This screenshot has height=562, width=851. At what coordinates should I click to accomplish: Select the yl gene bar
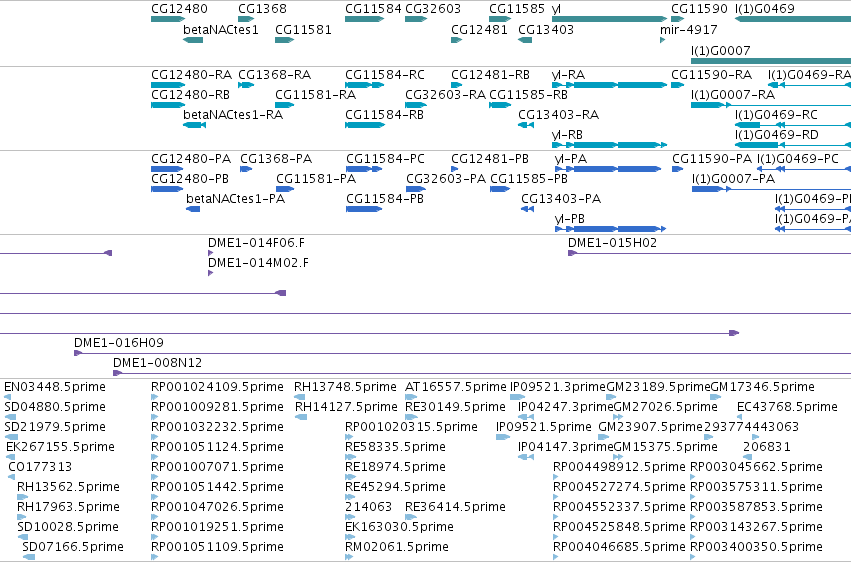609,19
